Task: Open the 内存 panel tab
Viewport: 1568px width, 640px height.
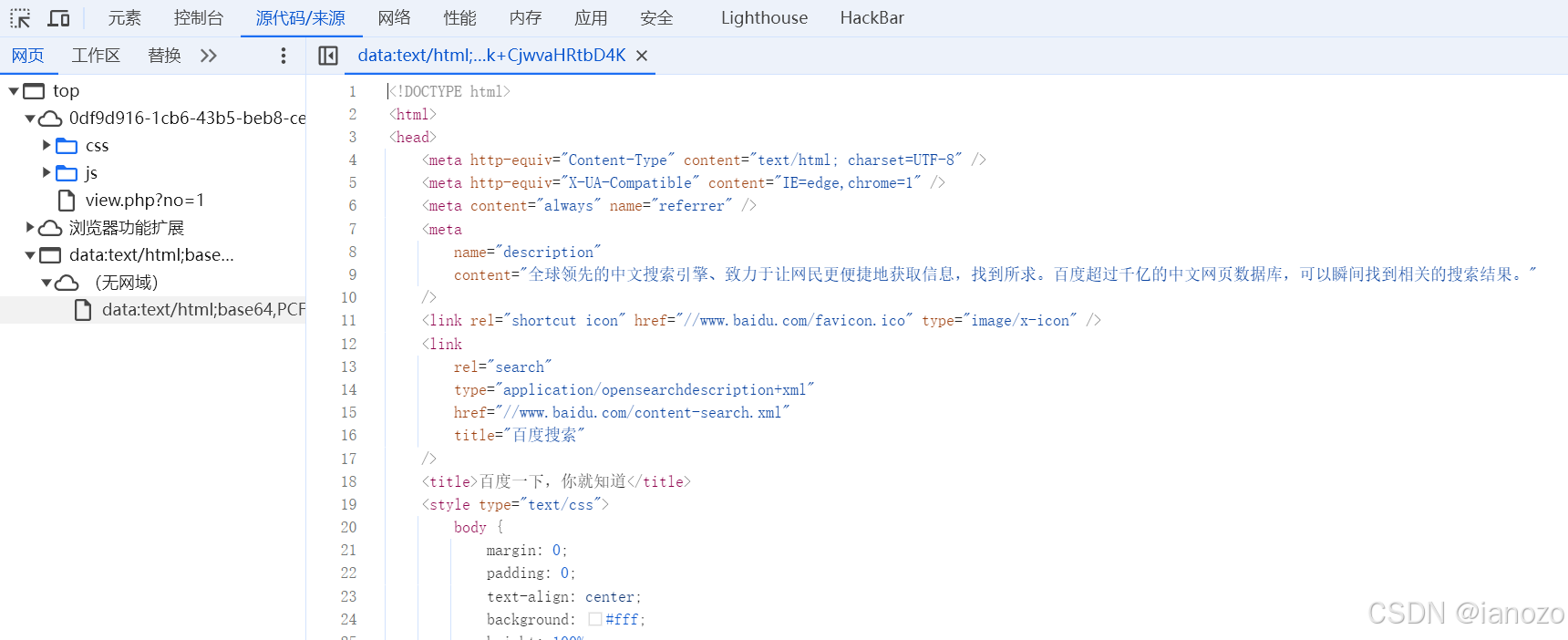Action: [526, 18]
